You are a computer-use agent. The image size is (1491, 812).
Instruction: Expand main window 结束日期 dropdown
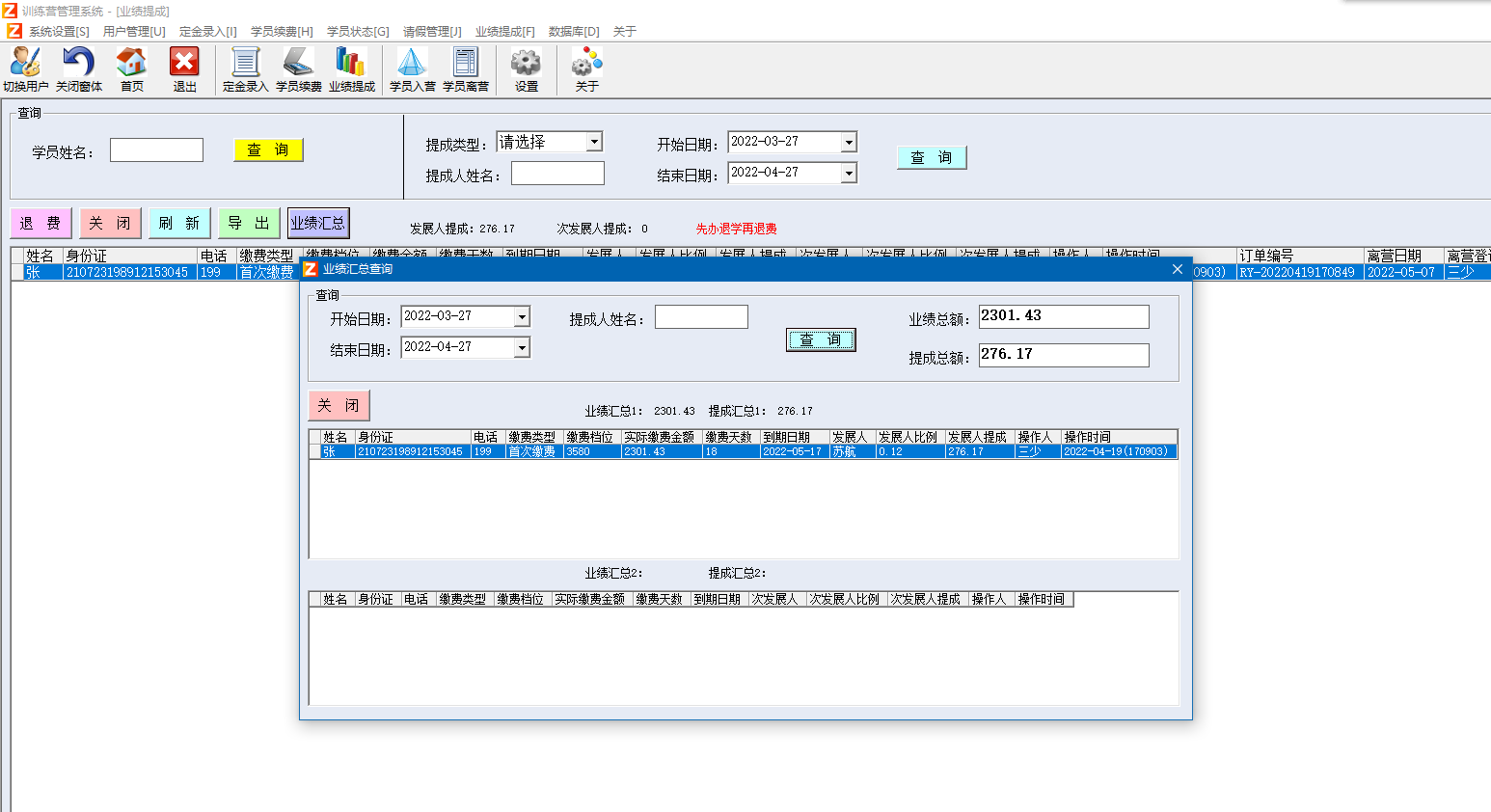849,173
